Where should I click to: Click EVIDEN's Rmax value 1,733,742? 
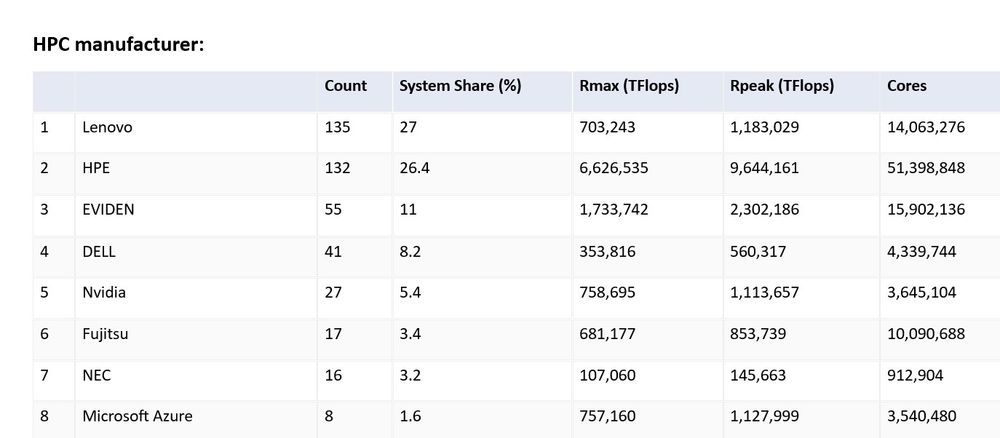[x=614, y=210]
